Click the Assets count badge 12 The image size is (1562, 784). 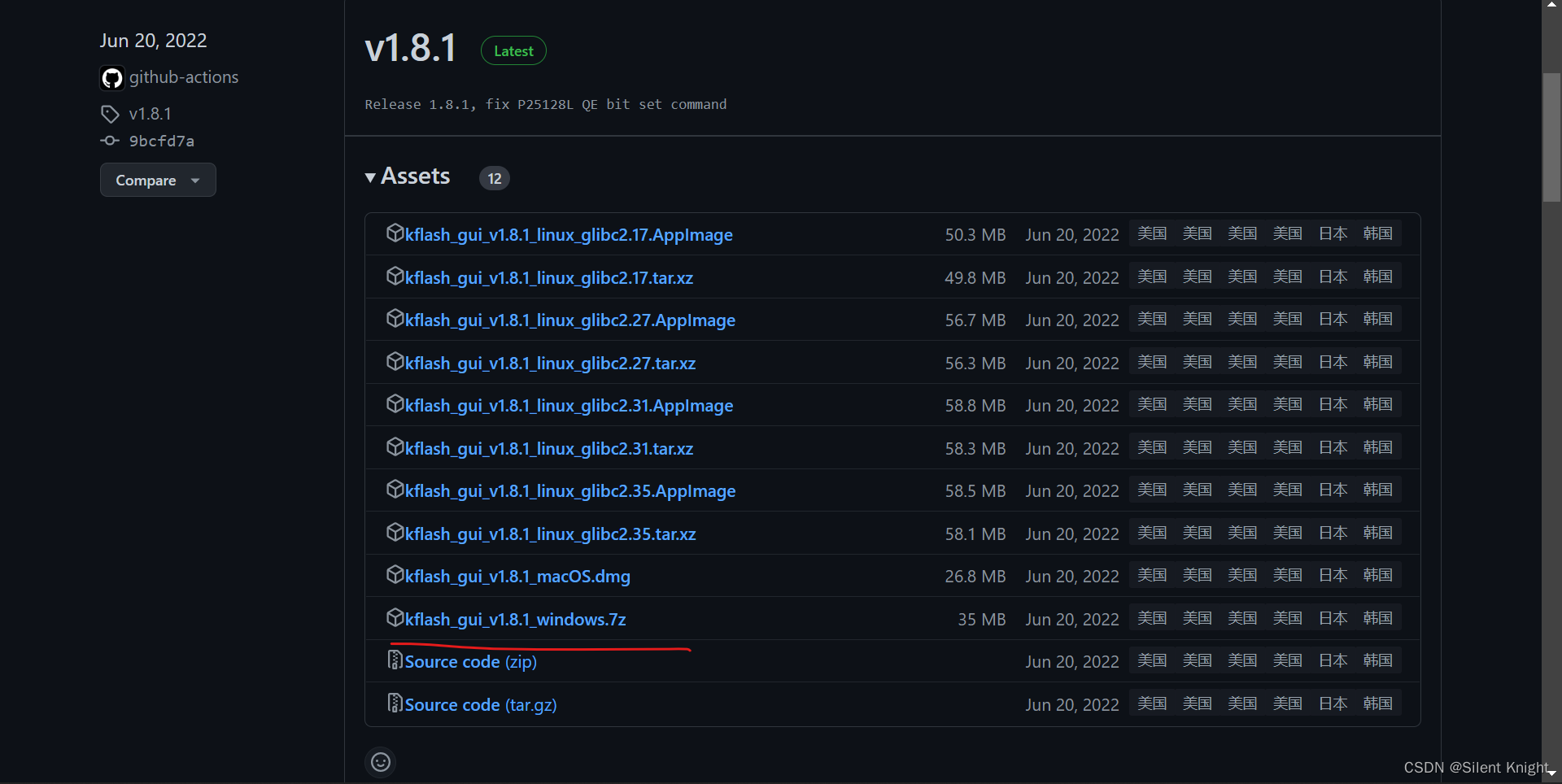(495, 178)
